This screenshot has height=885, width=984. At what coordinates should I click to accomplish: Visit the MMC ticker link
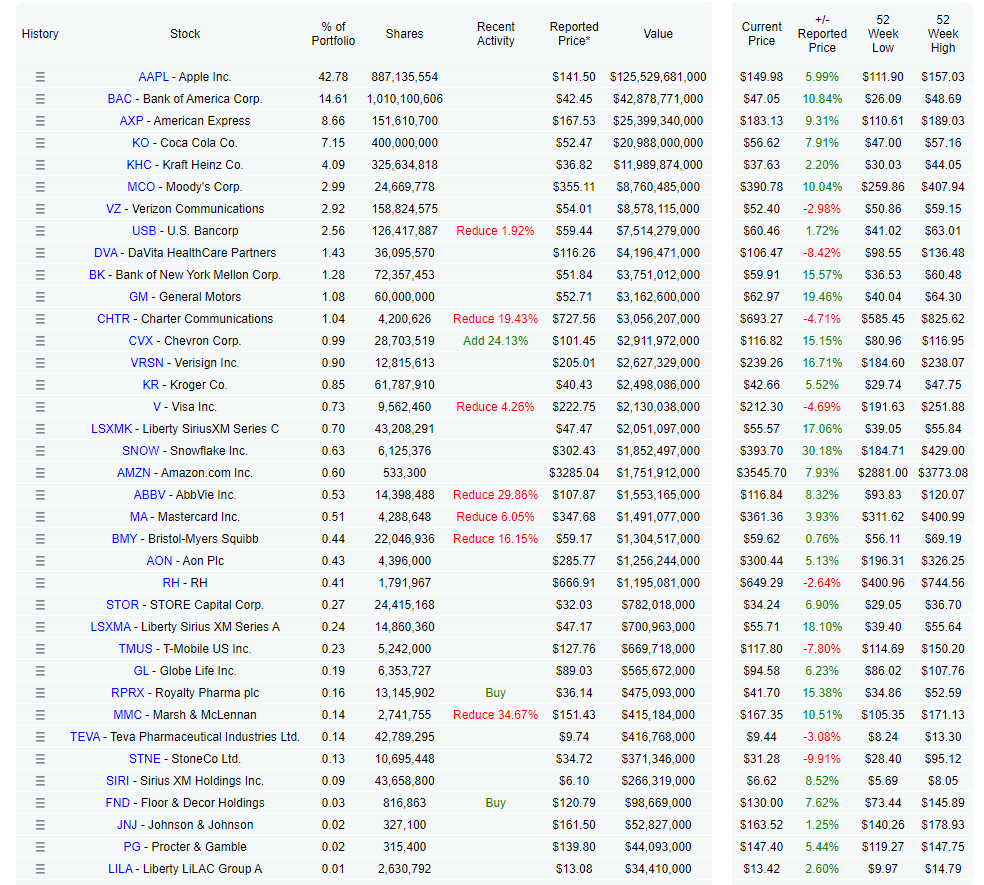tap(127, 715)
